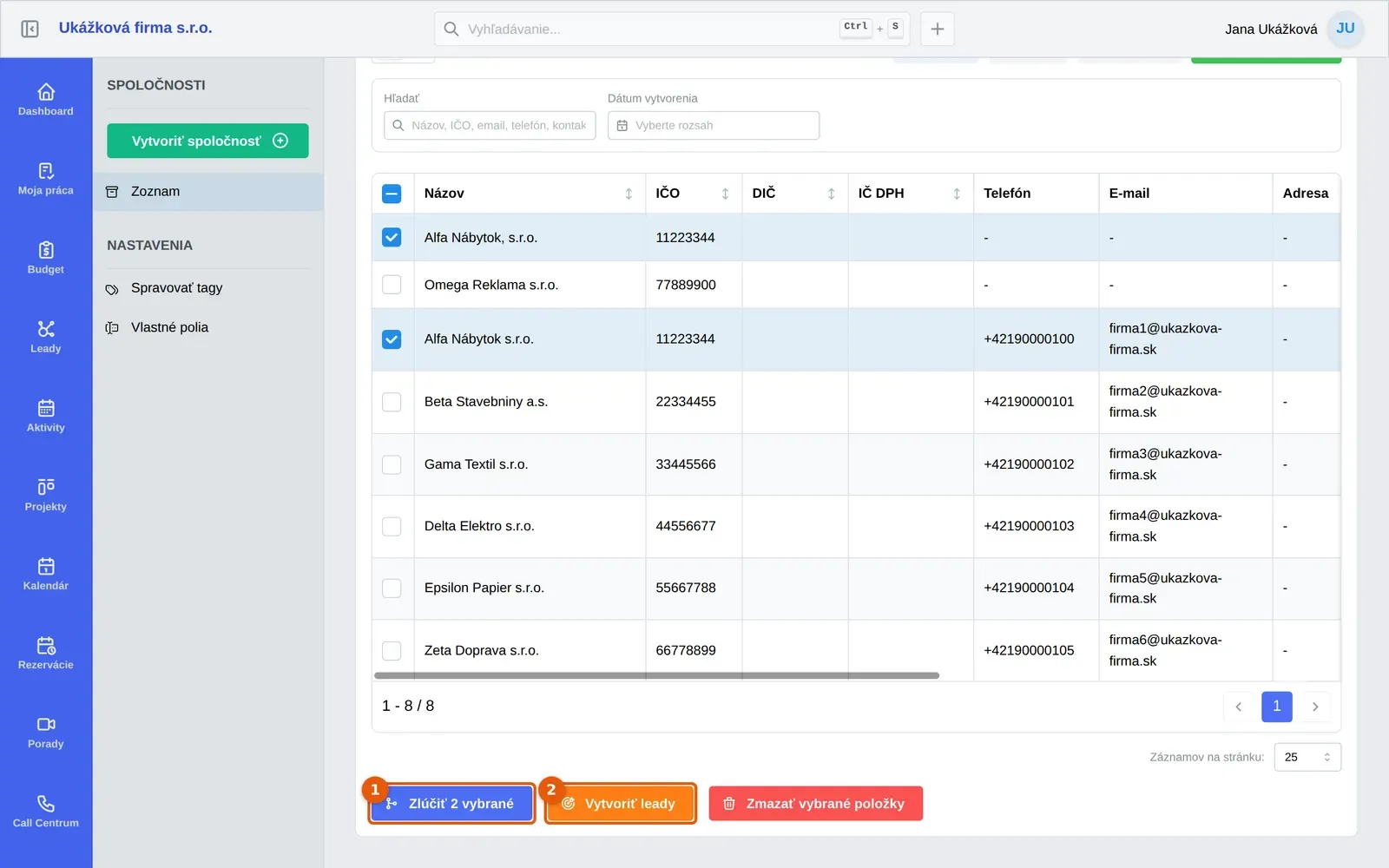Image resolution: width=1389 pixels, height=868 pixels.
Task: Focus the global Vyhľadávanie search bar
Action: [x=672, y=29]
